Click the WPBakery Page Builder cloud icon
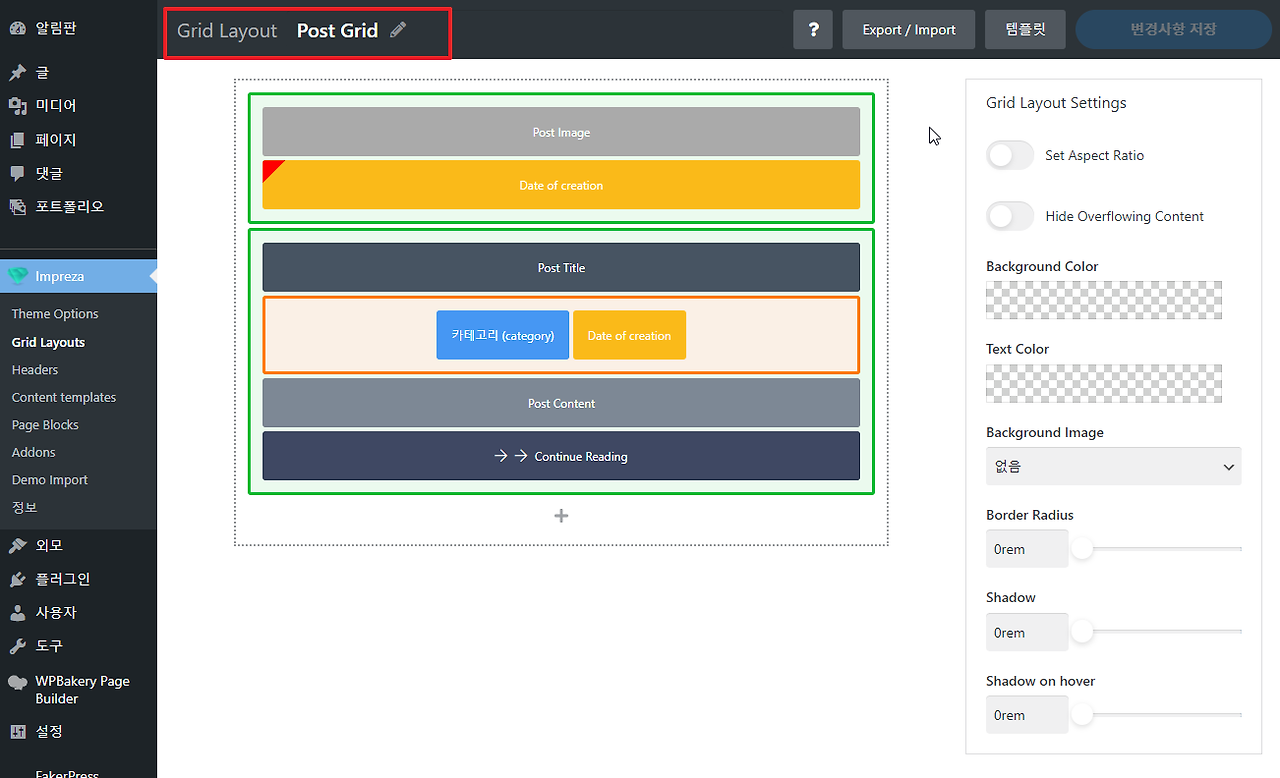 18,683
